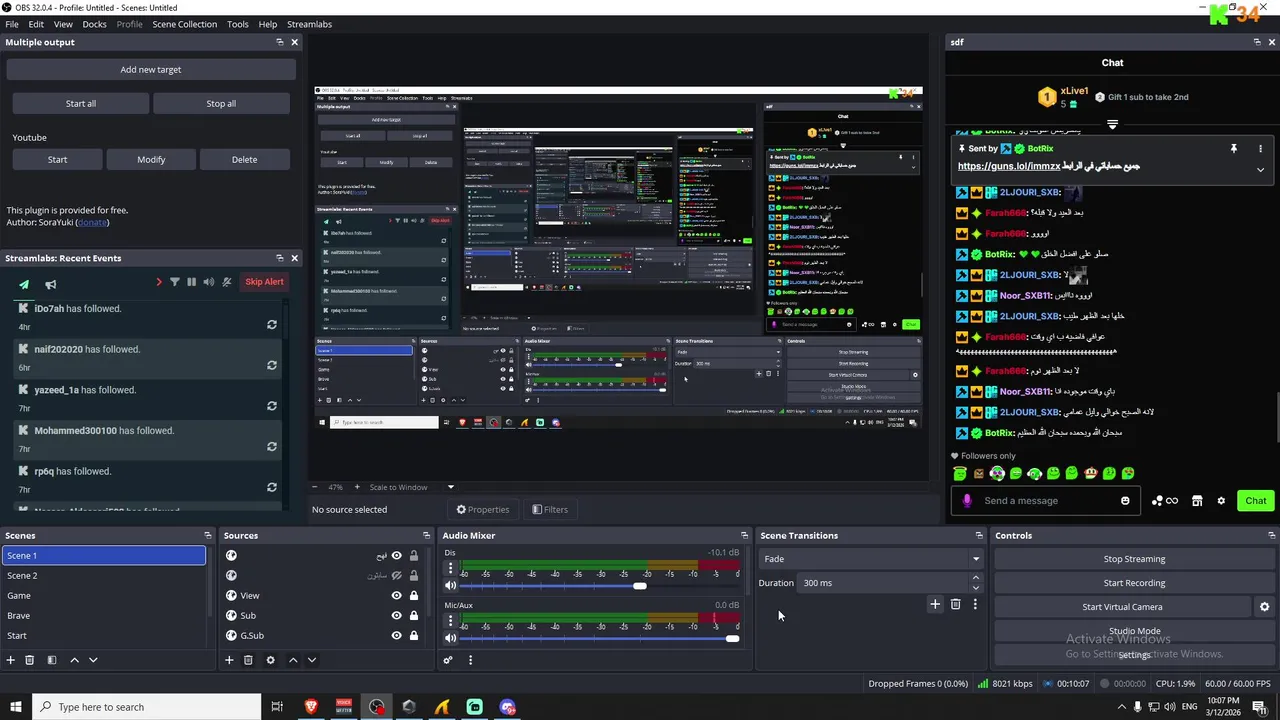Click the Streamlabs alert volume speaker icon

(x=209, y=282)
